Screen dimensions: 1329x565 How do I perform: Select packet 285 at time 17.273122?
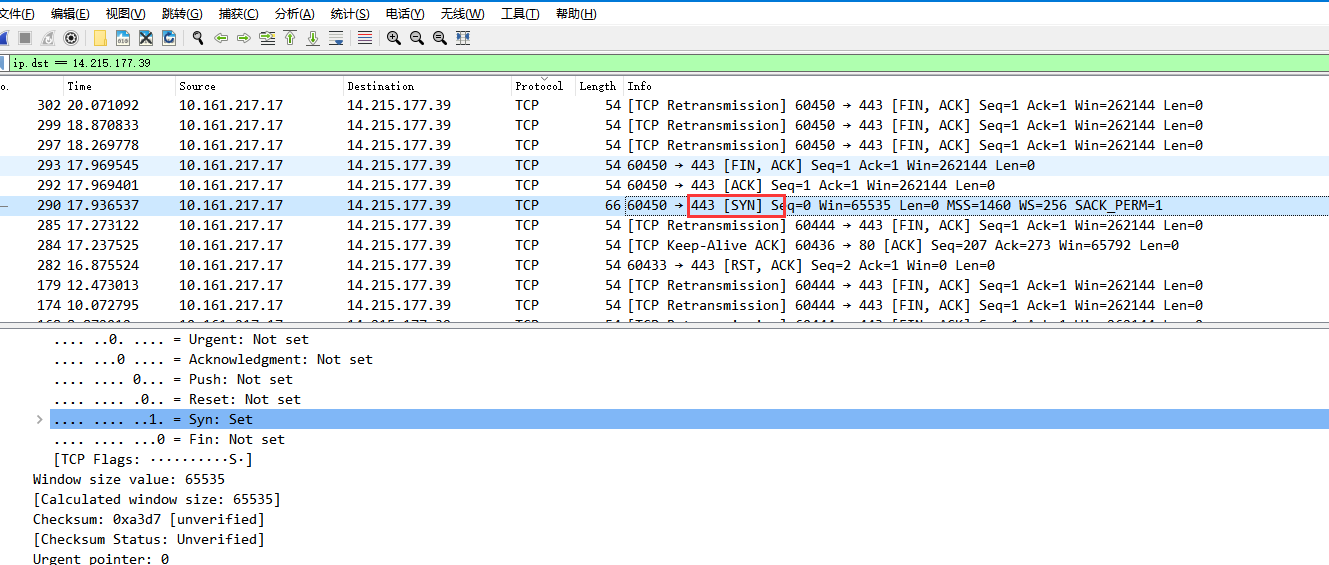click(664, 225)
